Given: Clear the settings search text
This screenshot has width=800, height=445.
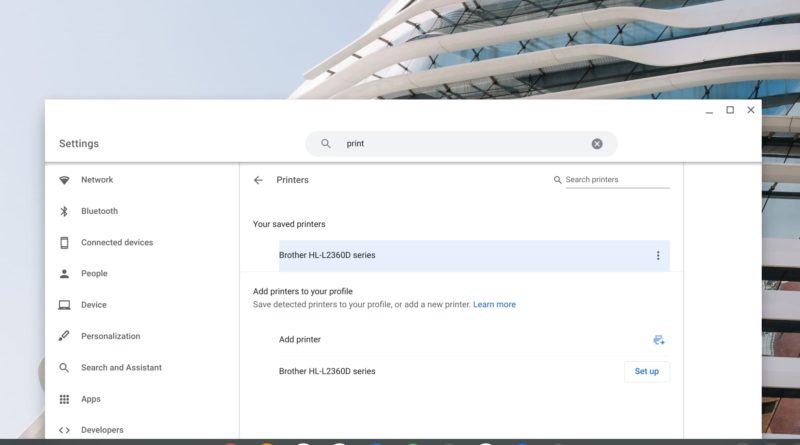Looking at the screenshot, I should 597,144.
